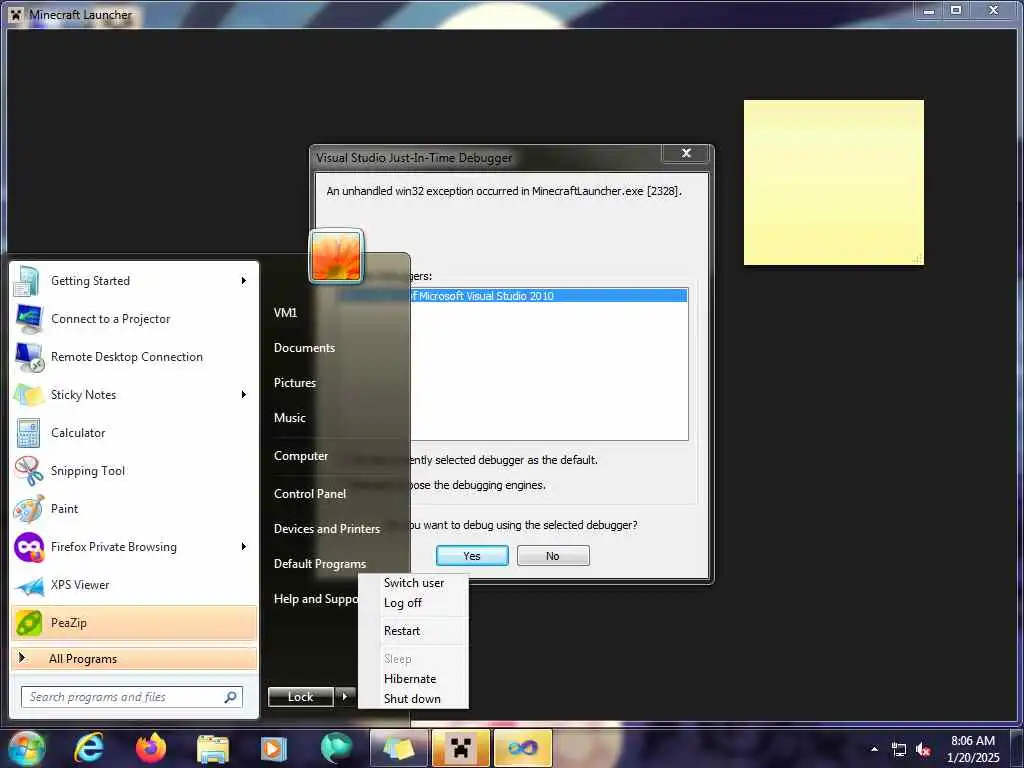This screenshot has height=768, width=1024.
Task: Open PeaZip from Start menu
Action: [x=134, y=622]
